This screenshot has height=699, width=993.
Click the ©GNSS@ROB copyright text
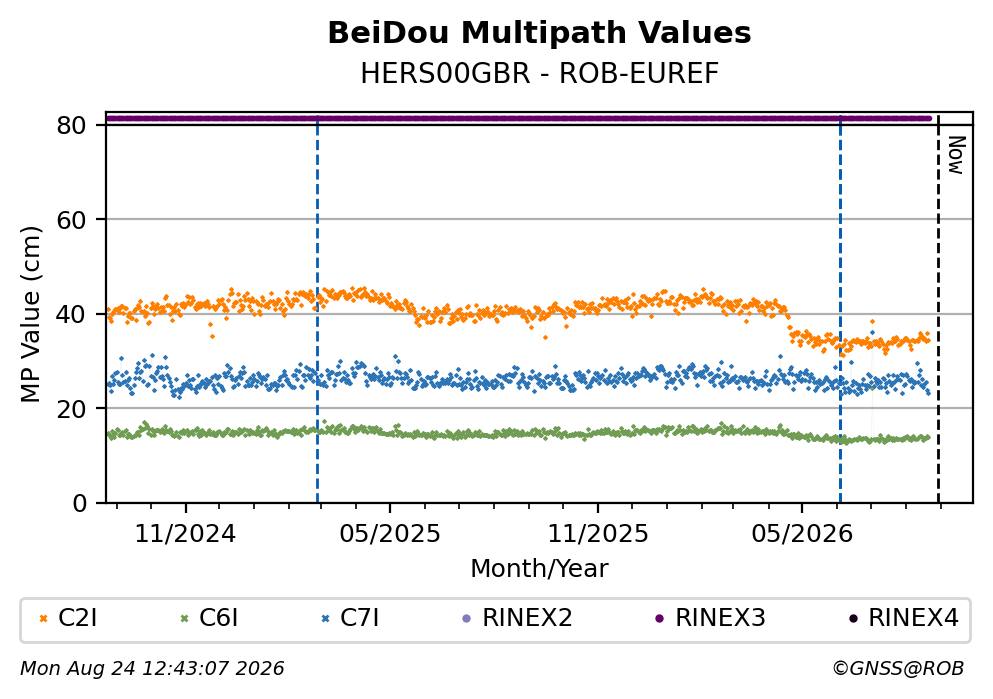(x=898, y=669)
